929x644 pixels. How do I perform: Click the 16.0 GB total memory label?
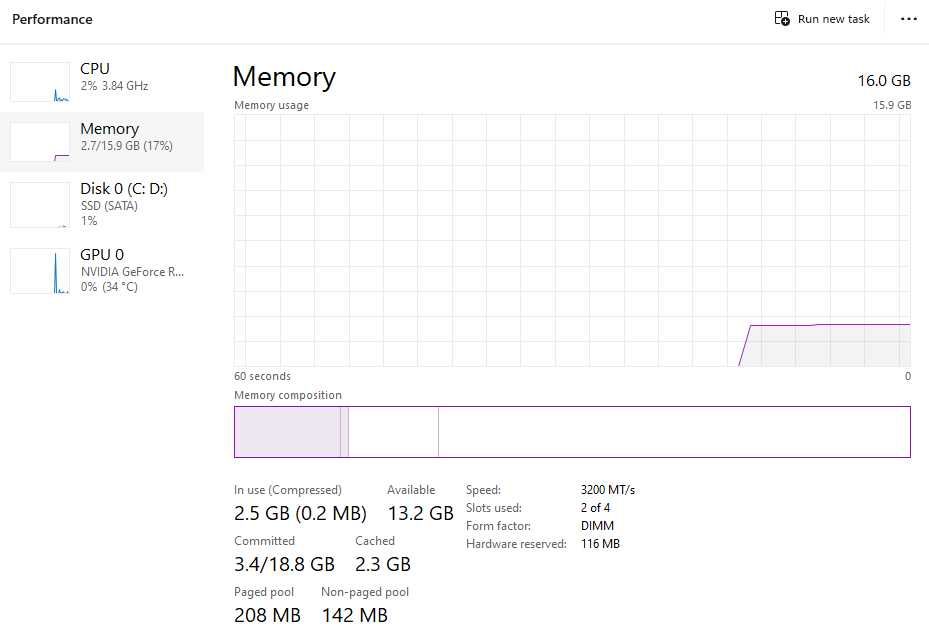pos(884,80)
